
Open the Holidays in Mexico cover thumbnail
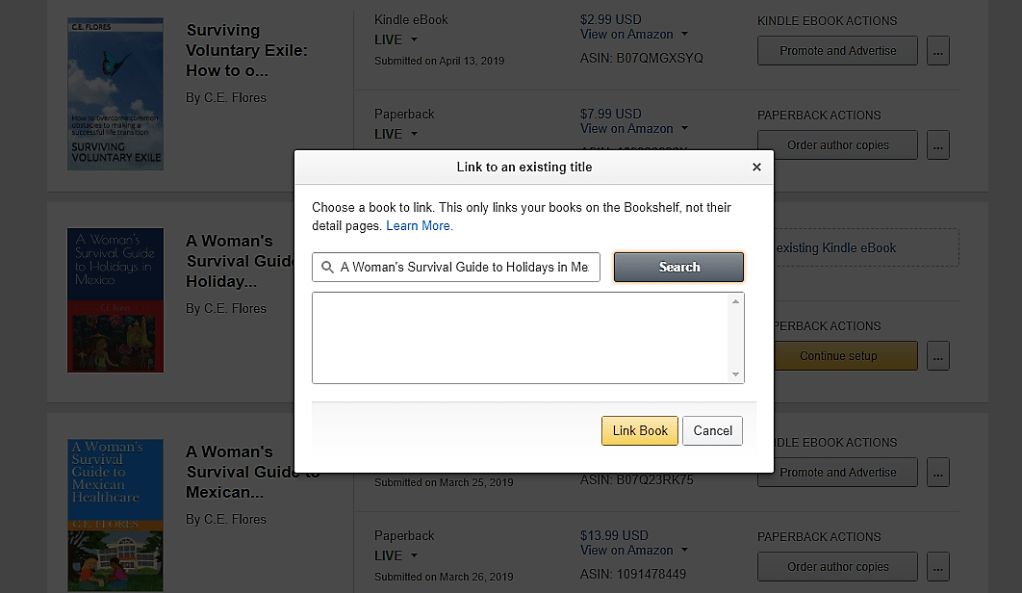tap(115, 300)
